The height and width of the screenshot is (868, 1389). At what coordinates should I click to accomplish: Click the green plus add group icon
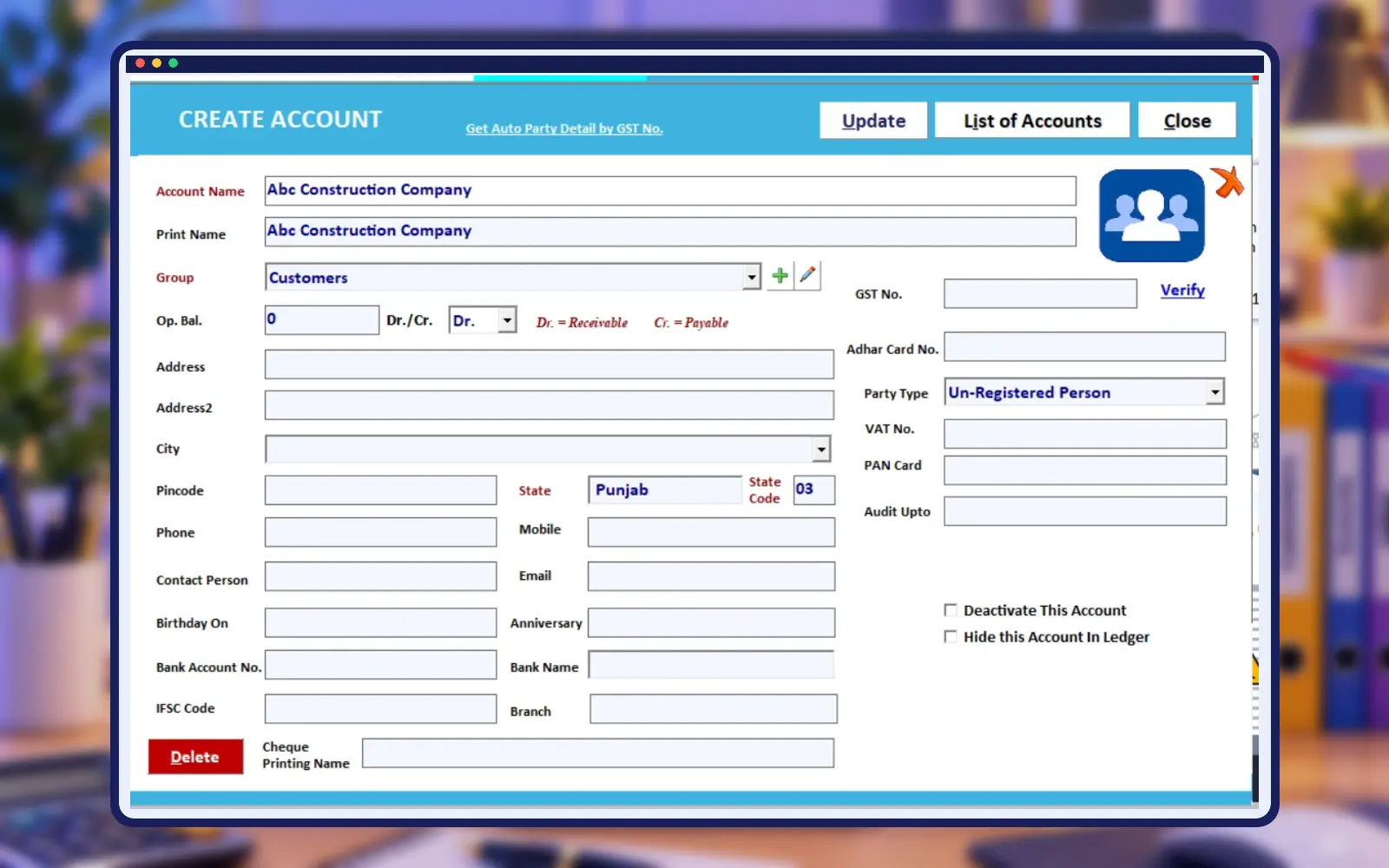(780, 276)
